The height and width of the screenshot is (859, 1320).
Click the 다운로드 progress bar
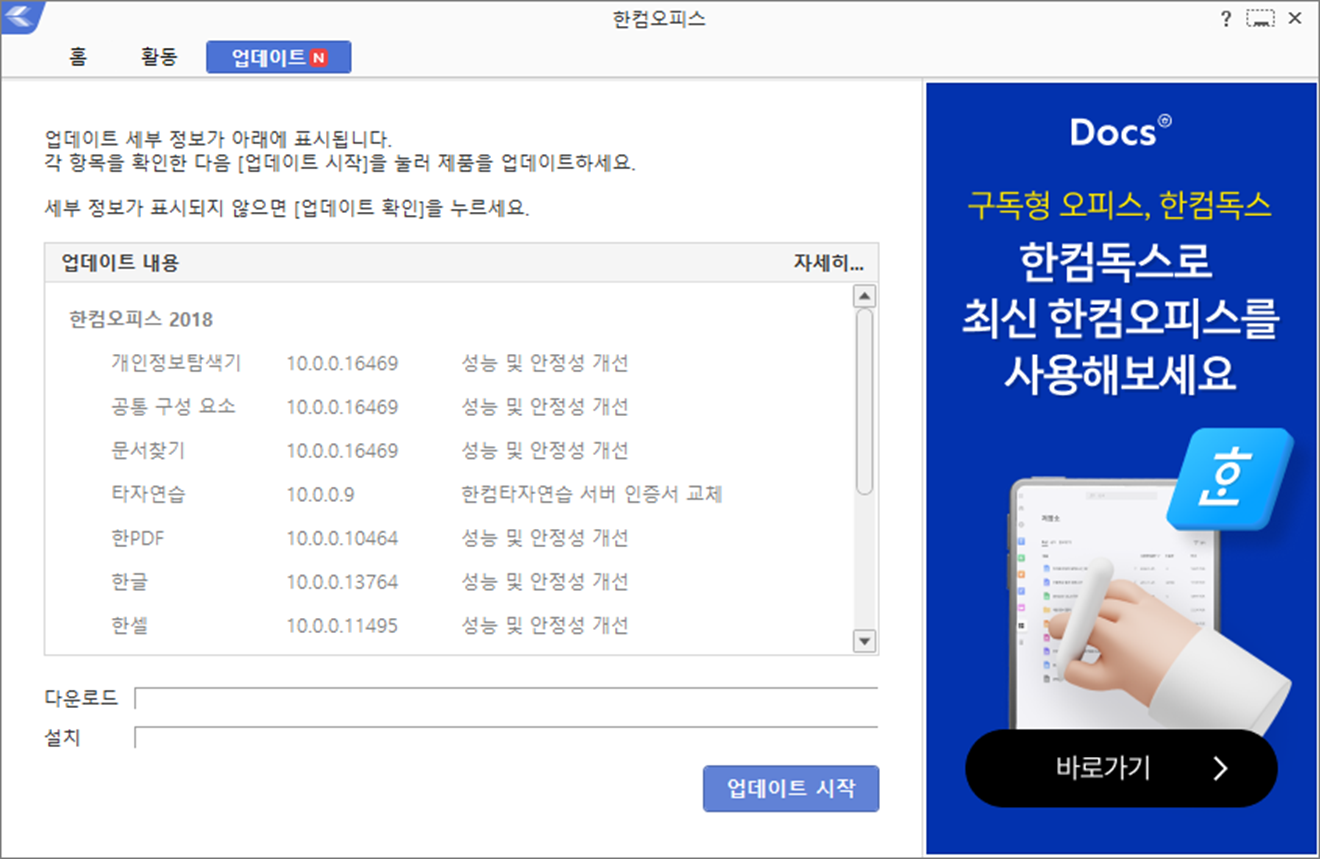click(506, 698)
